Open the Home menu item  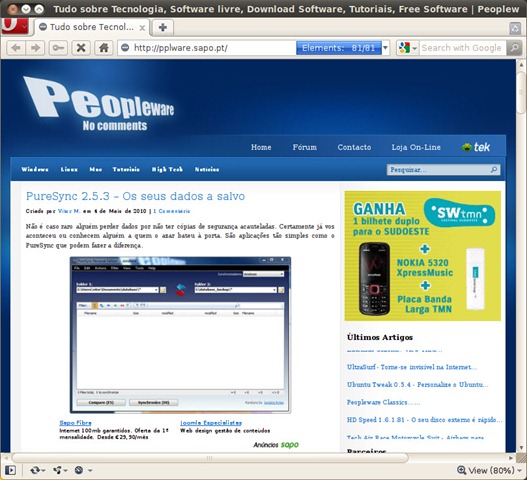click(x=261, y=147)
